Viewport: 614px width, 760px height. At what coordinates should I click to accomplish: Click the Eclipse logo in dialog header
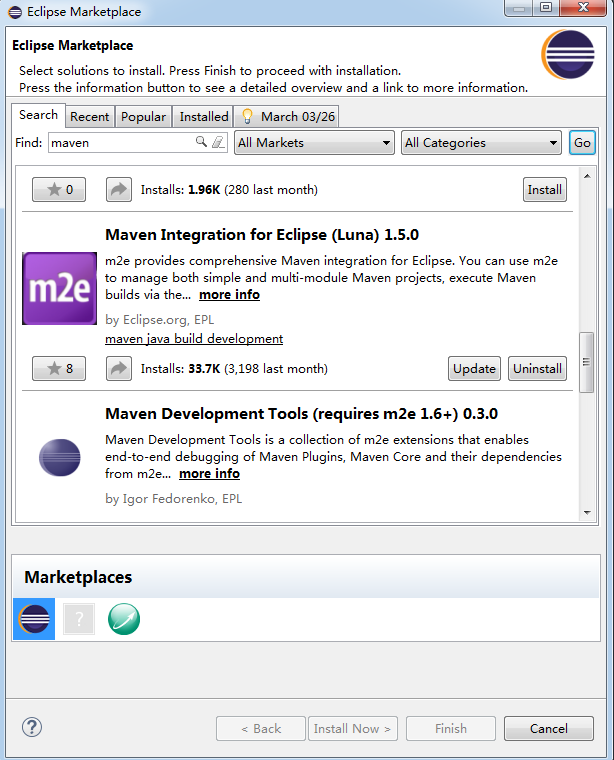[x=568, y=55]
